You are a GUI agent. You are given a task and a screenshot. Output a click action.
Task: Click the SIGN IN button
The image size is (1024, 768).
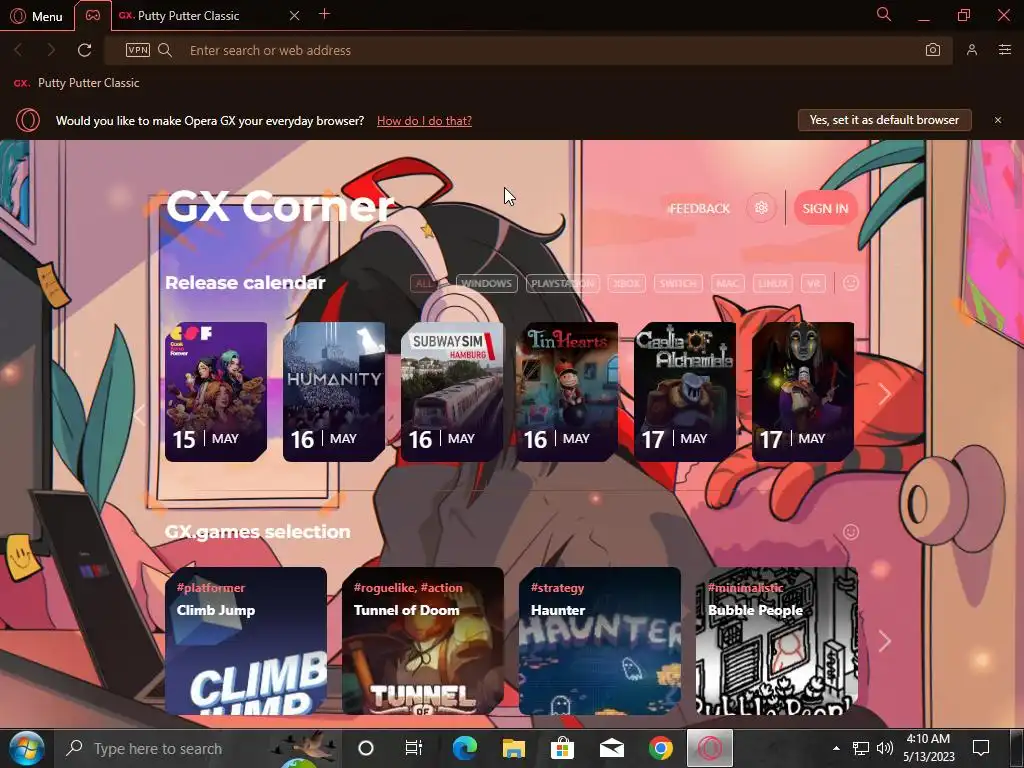pyautogui.click(x=825, y=208)
